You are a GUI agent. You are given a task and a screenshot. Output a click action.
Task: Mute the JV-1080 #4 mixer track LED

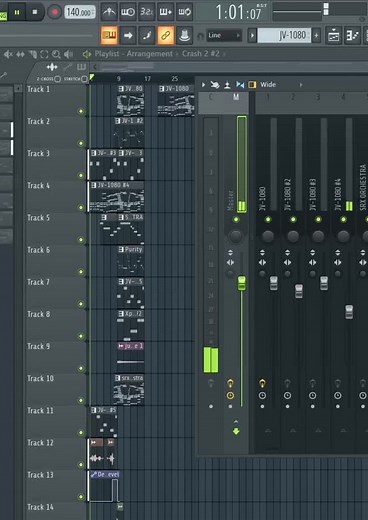click(343, 219)
